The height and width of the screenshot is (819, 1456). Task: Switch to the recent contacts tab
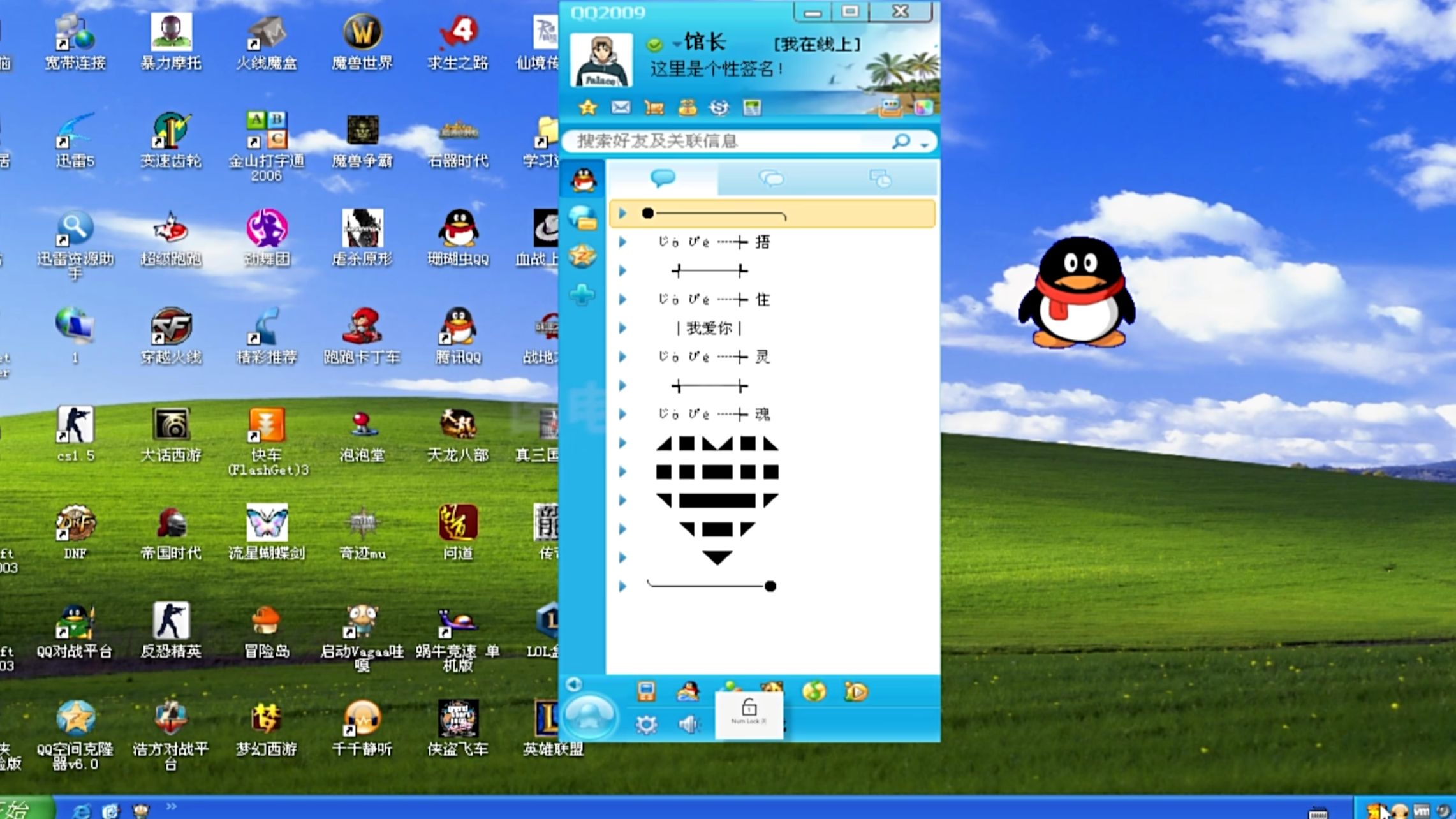[x=881, y=179]
